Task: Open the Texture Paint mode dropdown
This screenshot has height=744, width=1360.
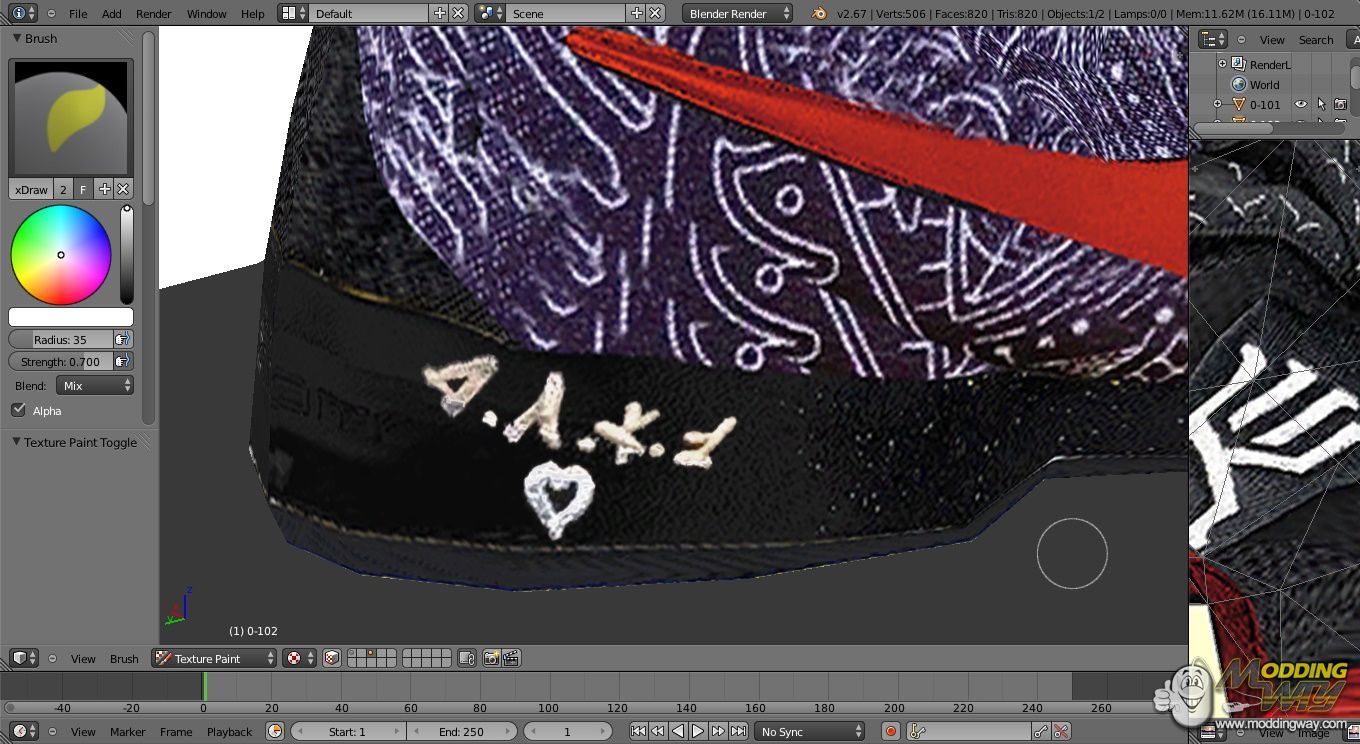Action: click(x=214, y=658)
